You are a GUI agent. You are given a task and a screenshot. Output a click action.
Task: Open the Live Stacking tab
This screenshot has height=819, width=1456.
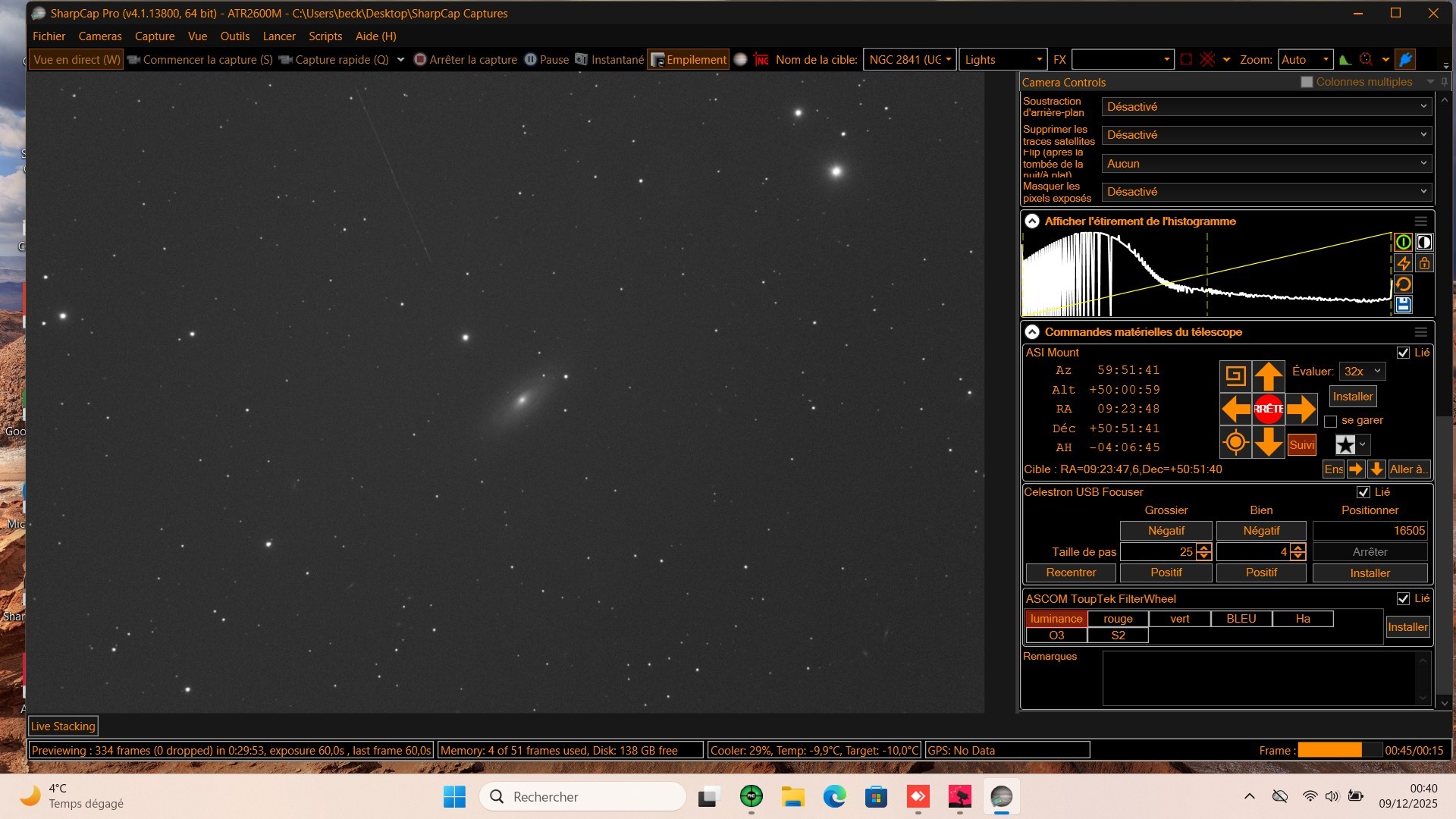[63, 726]
